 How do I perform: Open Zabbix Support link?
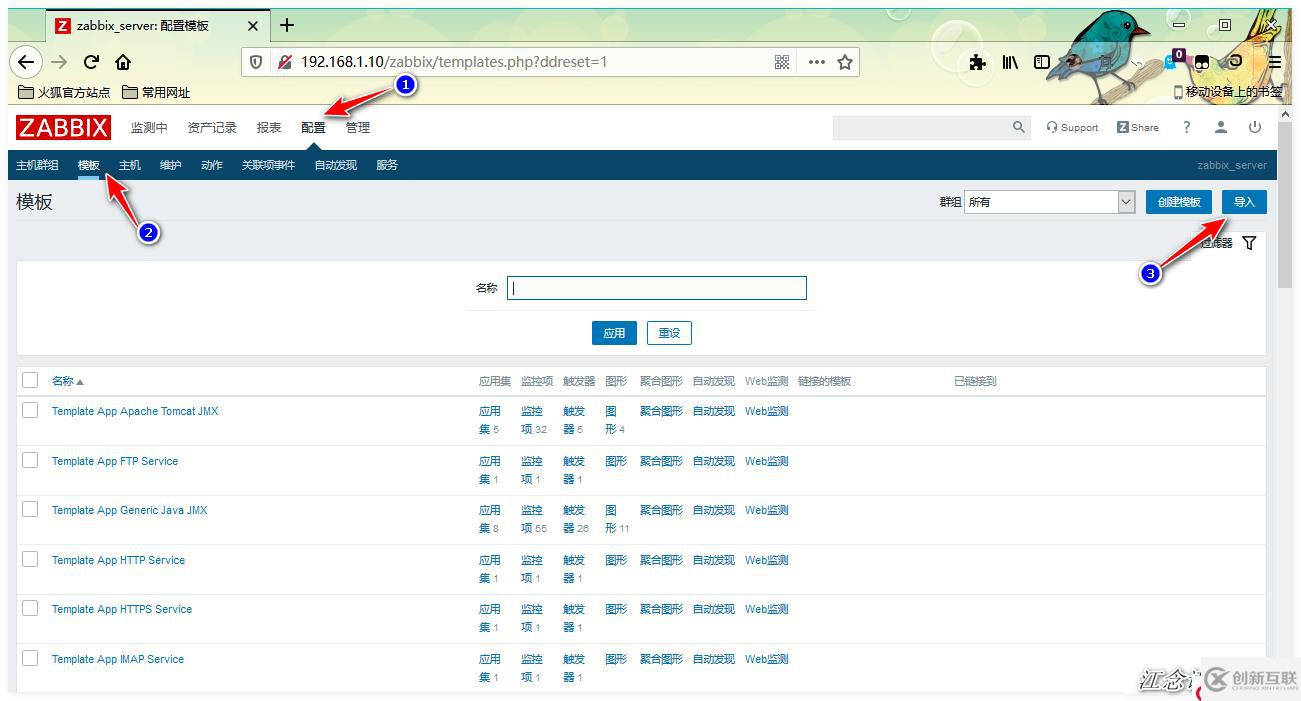(1072, 127)
